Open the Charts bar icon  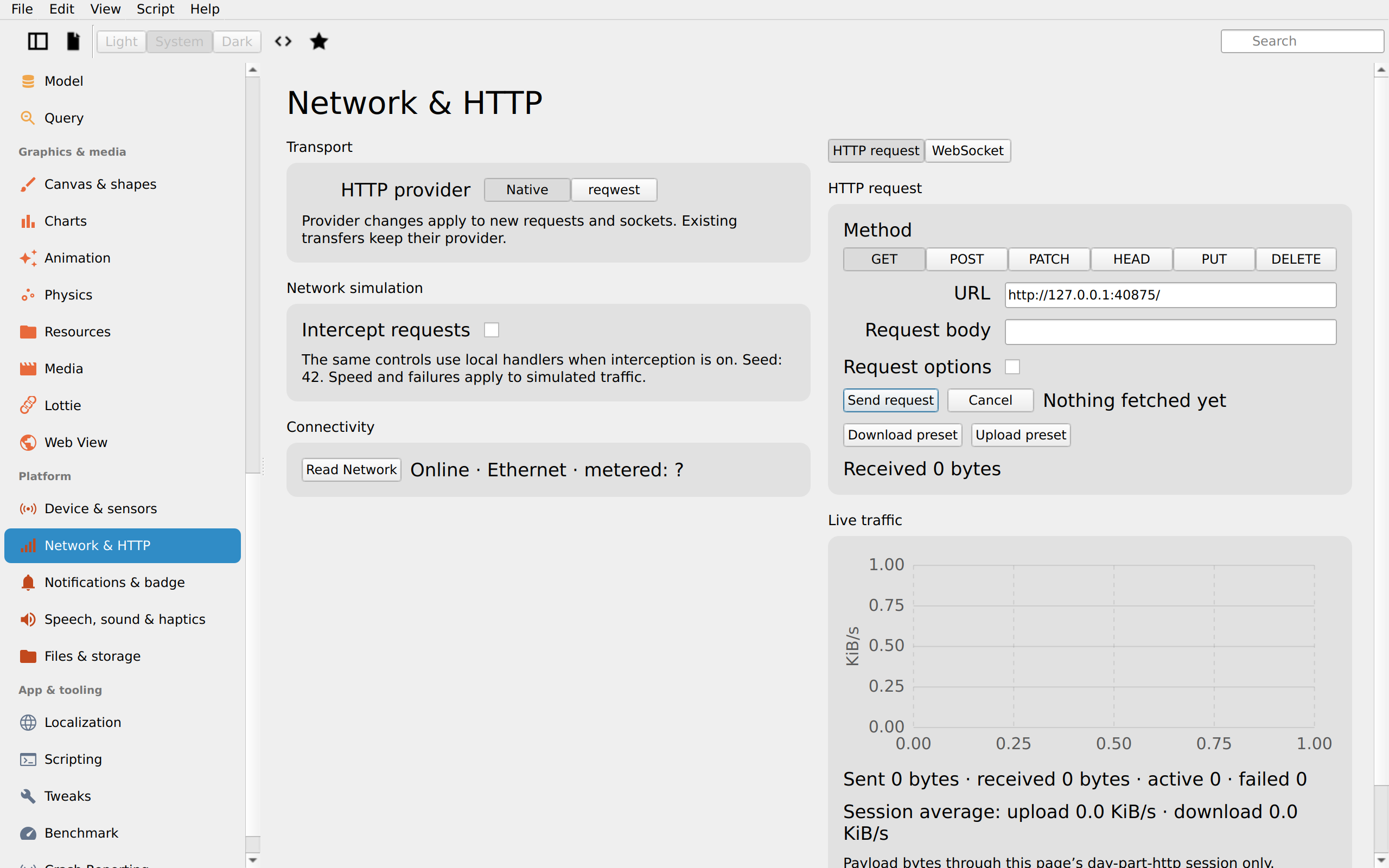28,221
